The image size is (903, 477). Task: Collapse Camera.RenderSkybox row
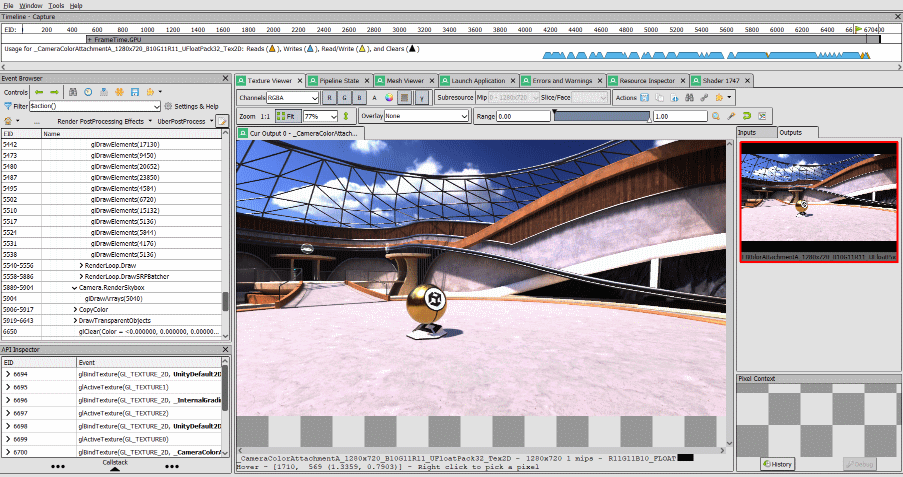tap(75, 287)
